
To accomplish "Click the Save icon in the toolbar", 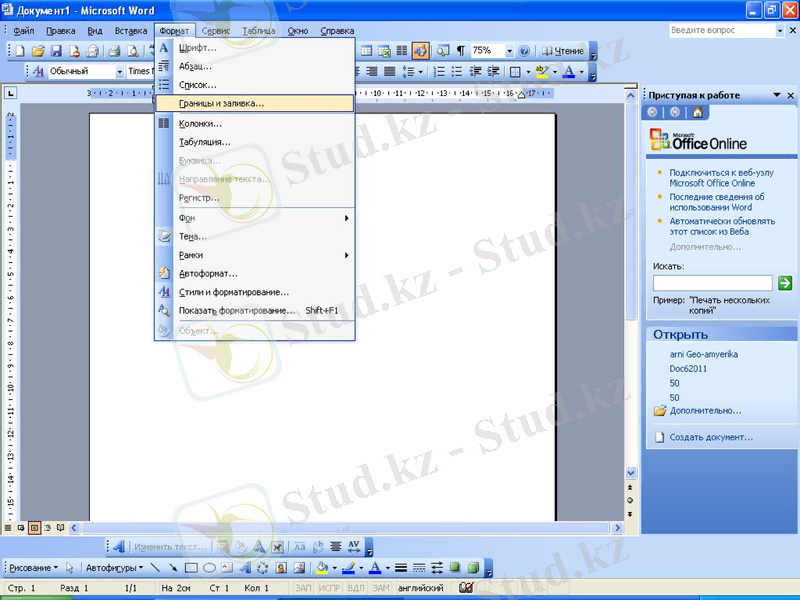I will click(x=56, y=51).
